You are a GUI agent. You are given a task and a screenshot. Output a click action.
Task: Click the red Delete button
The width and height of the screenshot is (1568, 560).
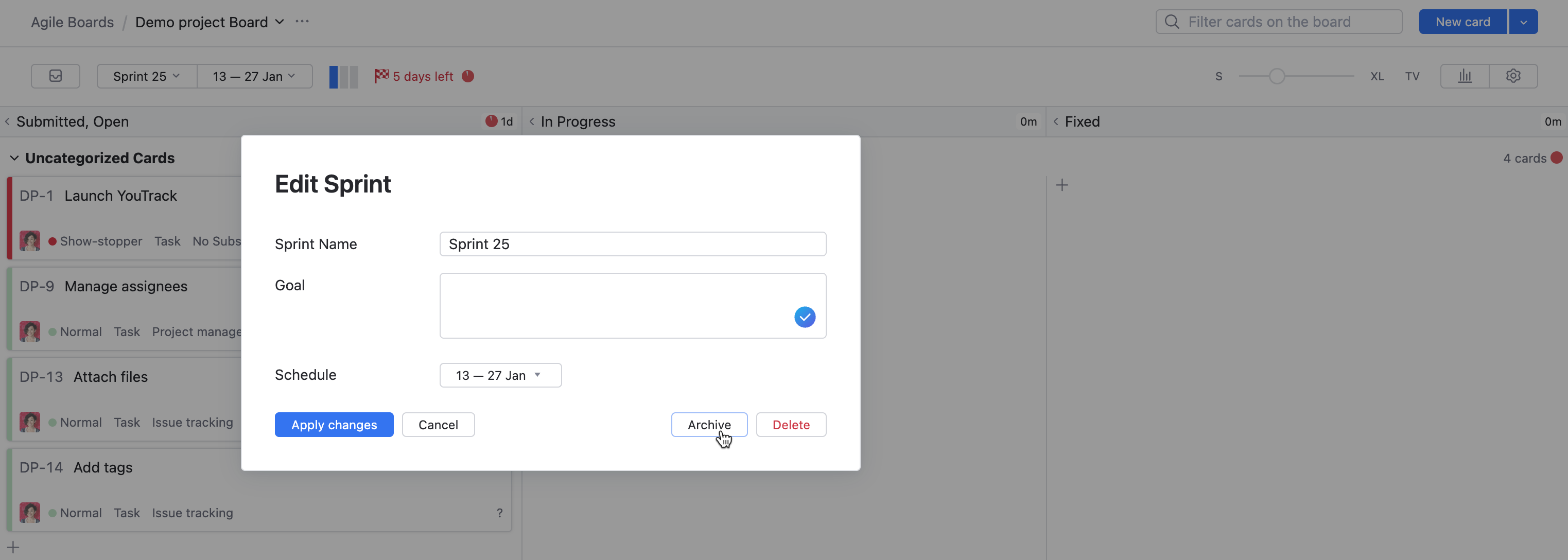point(791,425)
